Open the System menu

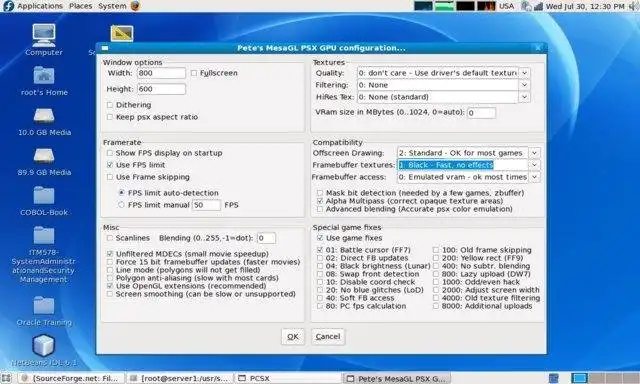[x=112, y=6]
